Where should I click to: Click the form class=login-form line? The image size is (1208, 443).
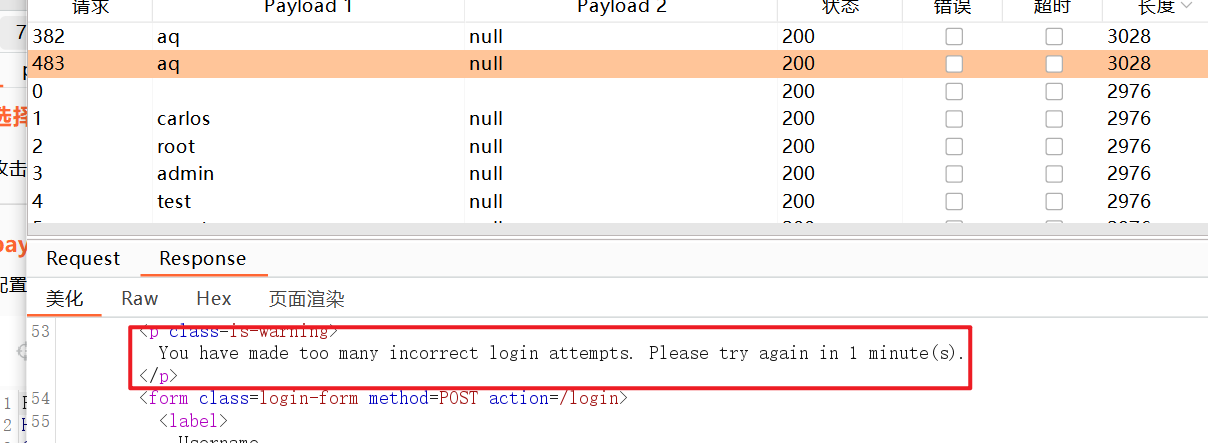click(x=382, y=398)
